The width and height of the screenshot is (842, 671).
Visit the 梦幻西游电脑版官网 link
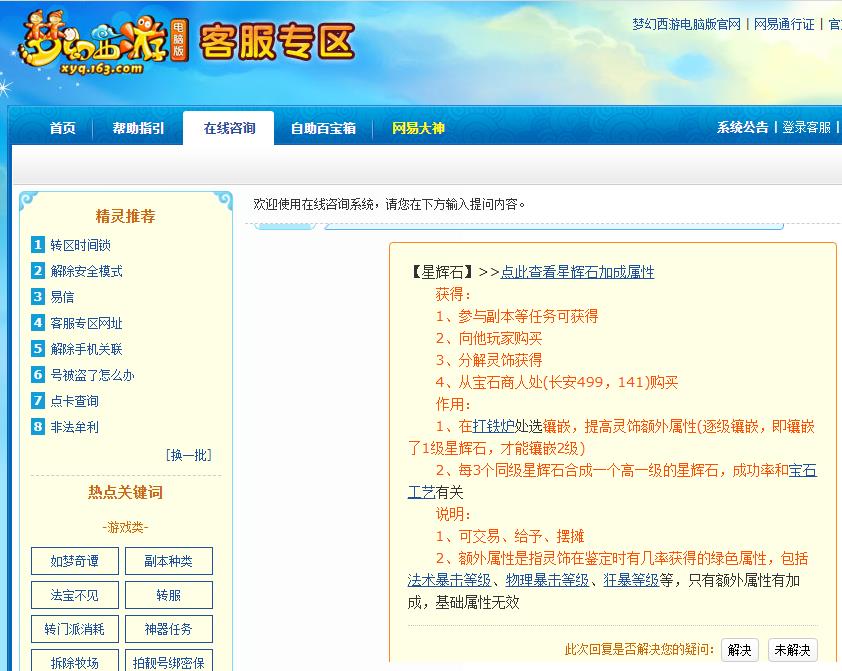tap(686, 24)
